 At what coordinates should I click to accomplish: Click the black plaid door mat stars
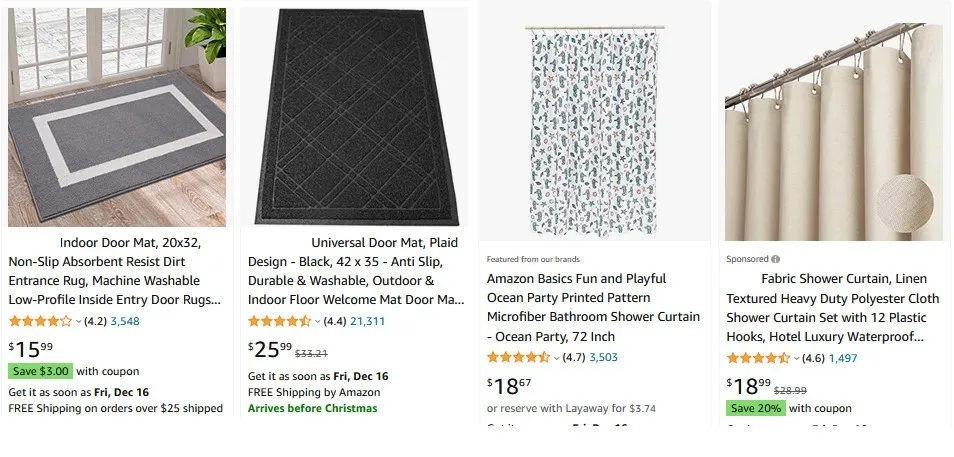279,321
